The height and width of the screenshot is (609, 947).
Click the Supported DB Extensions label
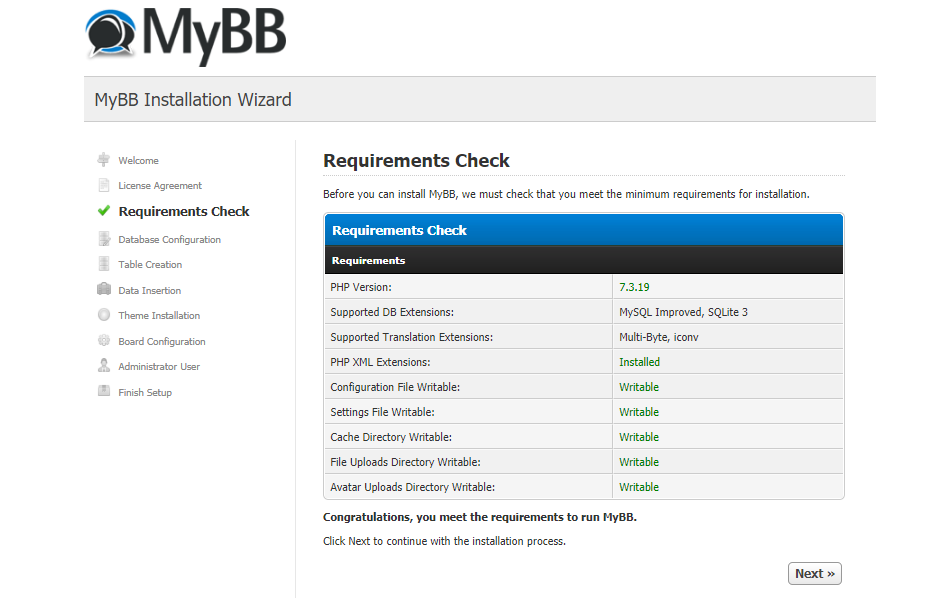(392, 312)
